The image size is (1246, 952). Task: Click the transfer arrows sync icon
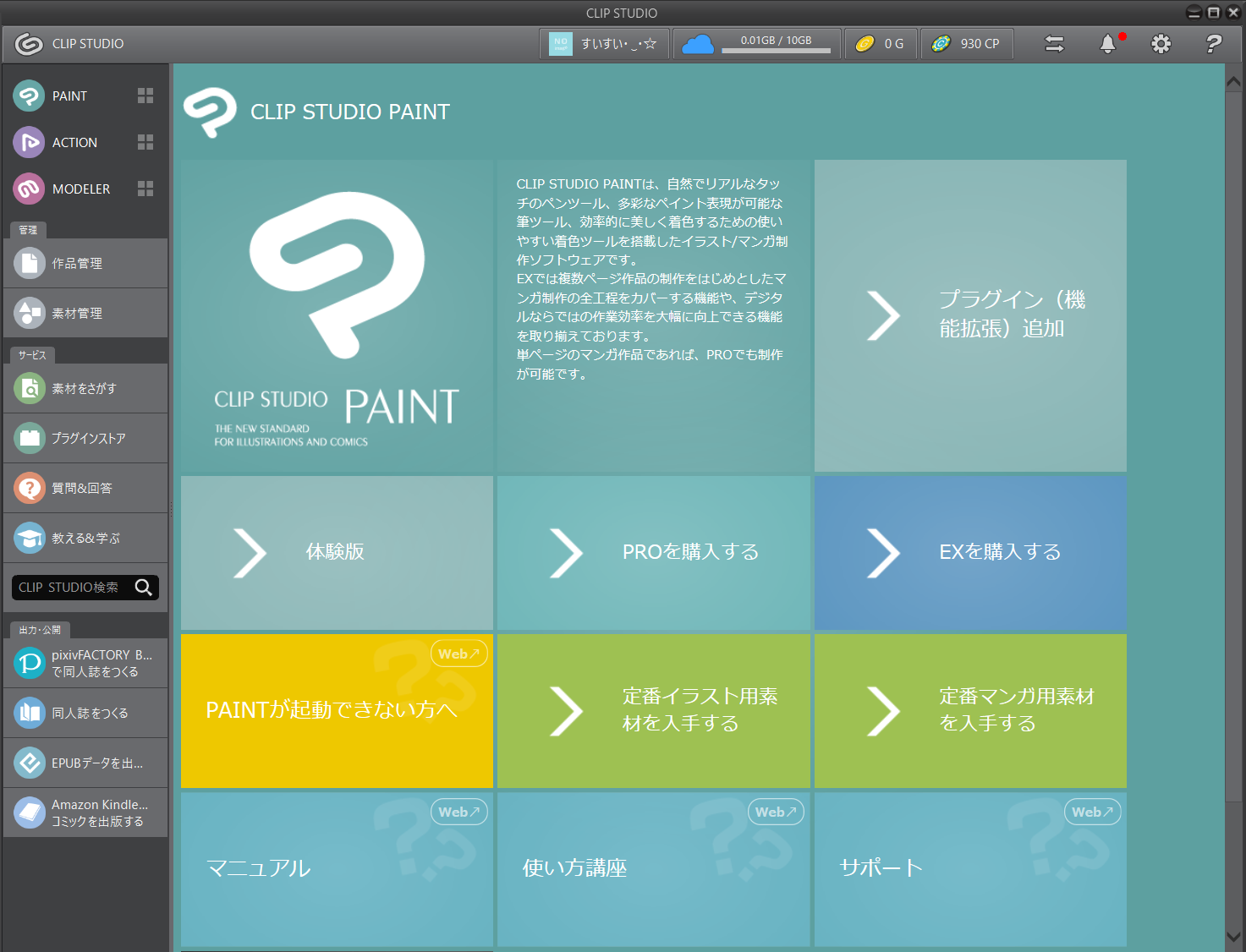(x=1054, y=44)
